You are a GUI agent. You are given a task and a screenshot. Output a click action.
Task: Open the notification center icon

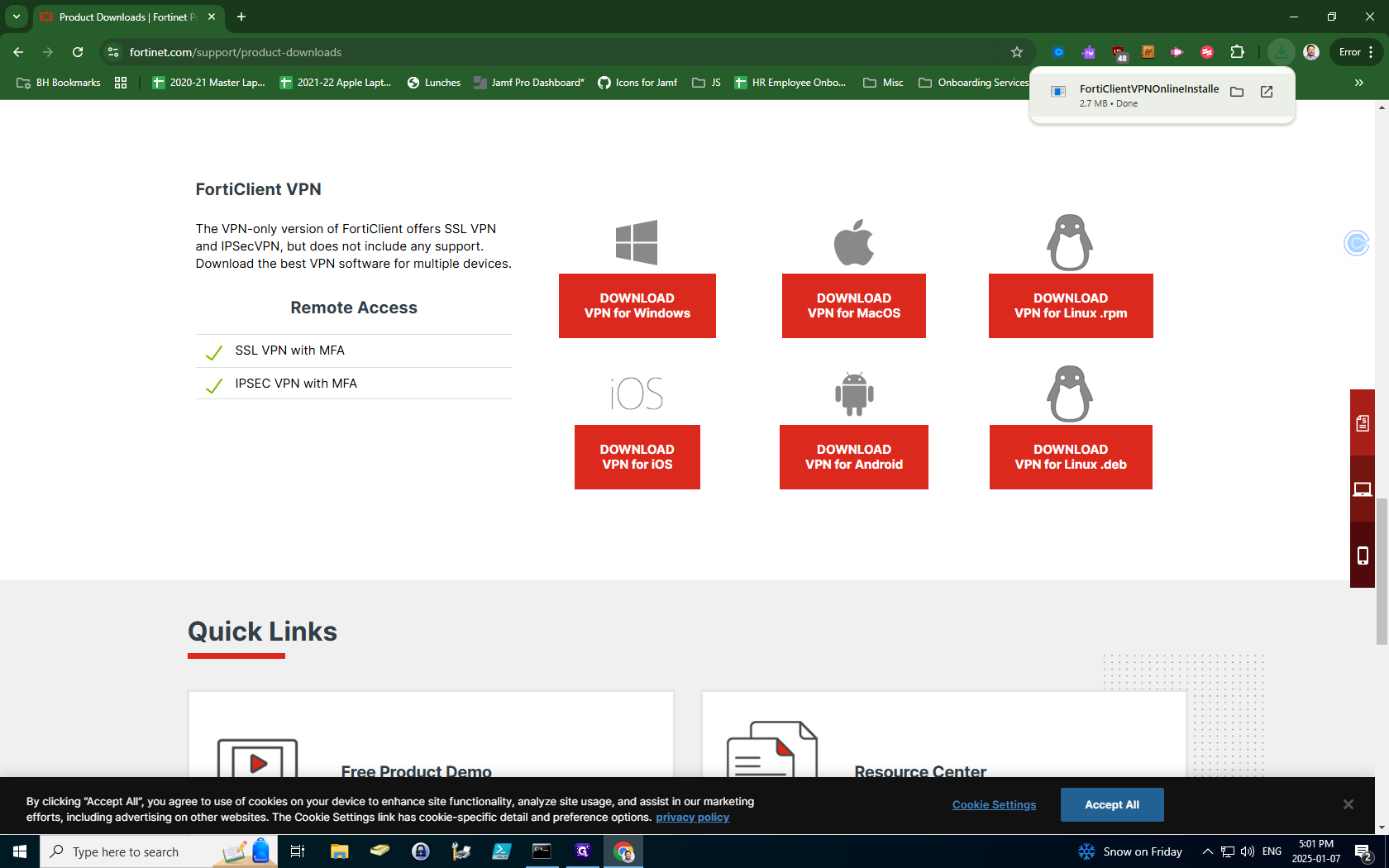pyautogui.click(x=1364, y=851)
